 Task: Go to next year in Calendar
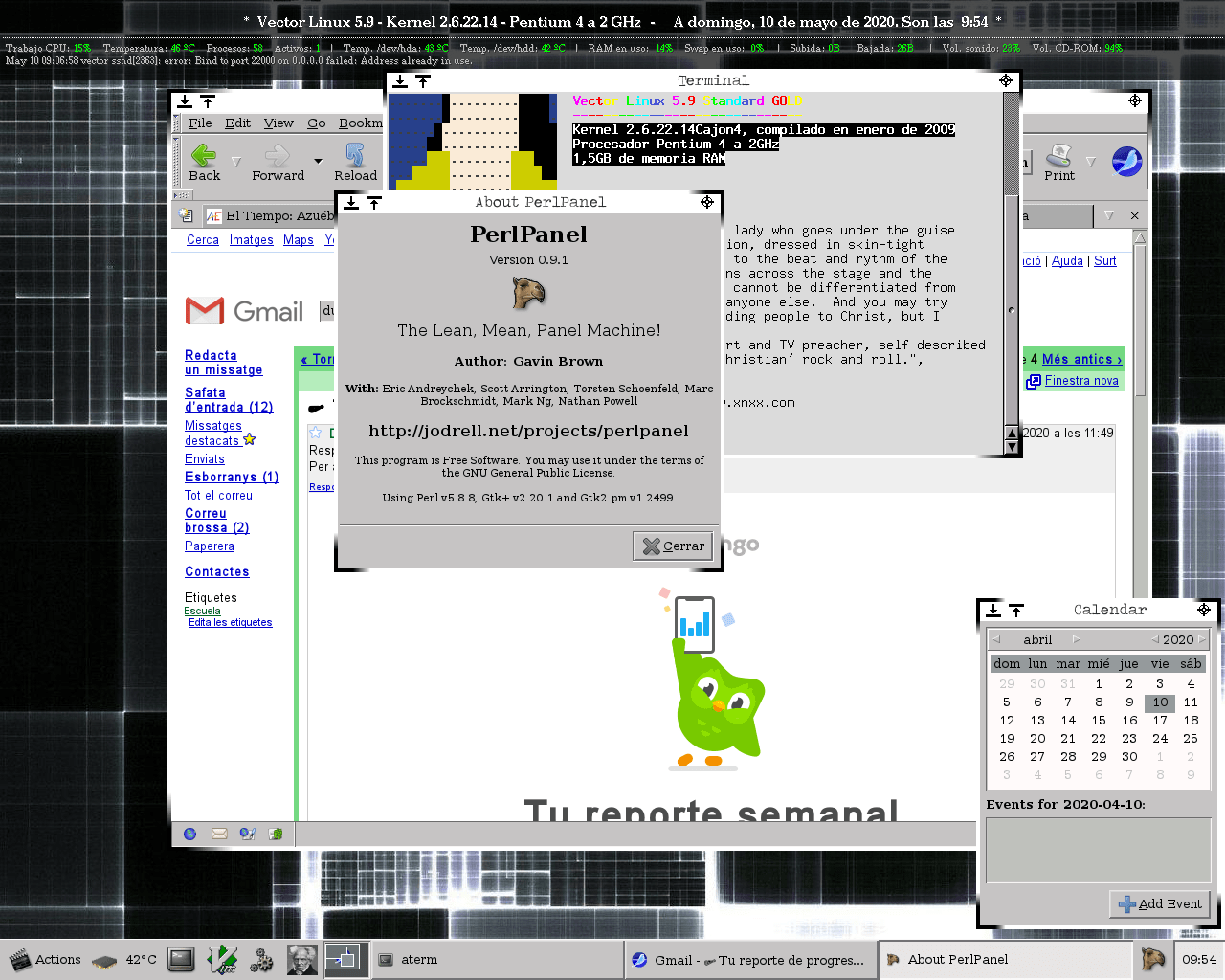1202,639
